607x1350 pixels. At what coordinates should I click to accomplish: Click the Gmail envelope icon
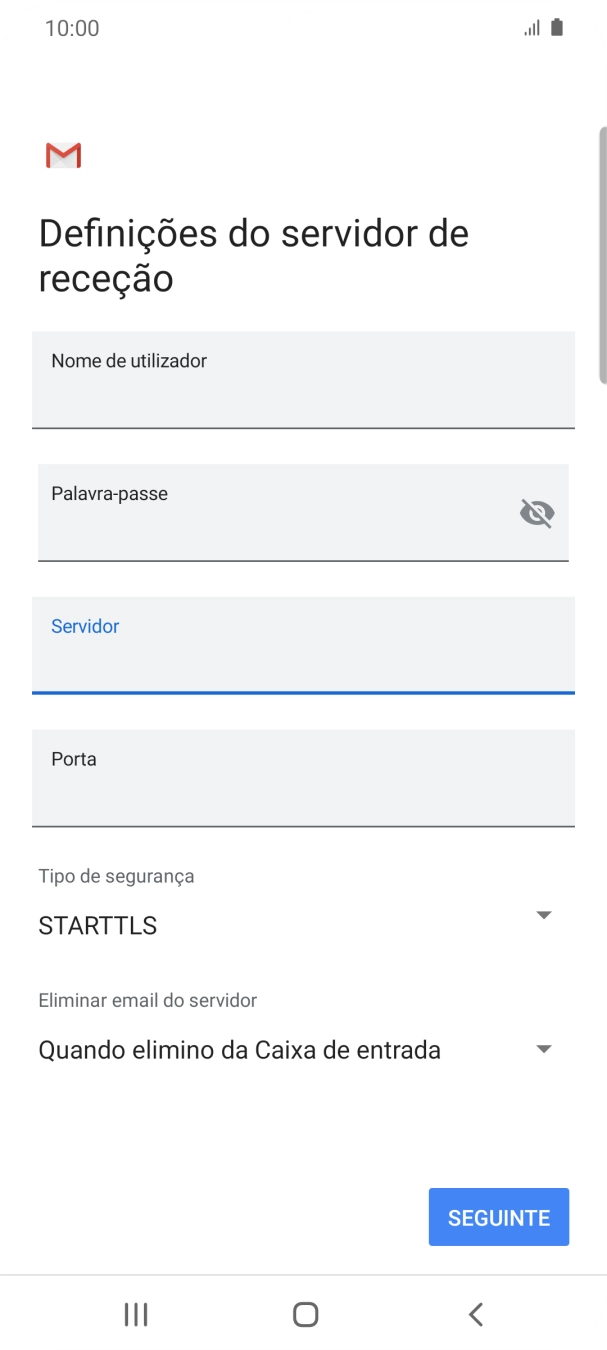(x=62, y=155)
